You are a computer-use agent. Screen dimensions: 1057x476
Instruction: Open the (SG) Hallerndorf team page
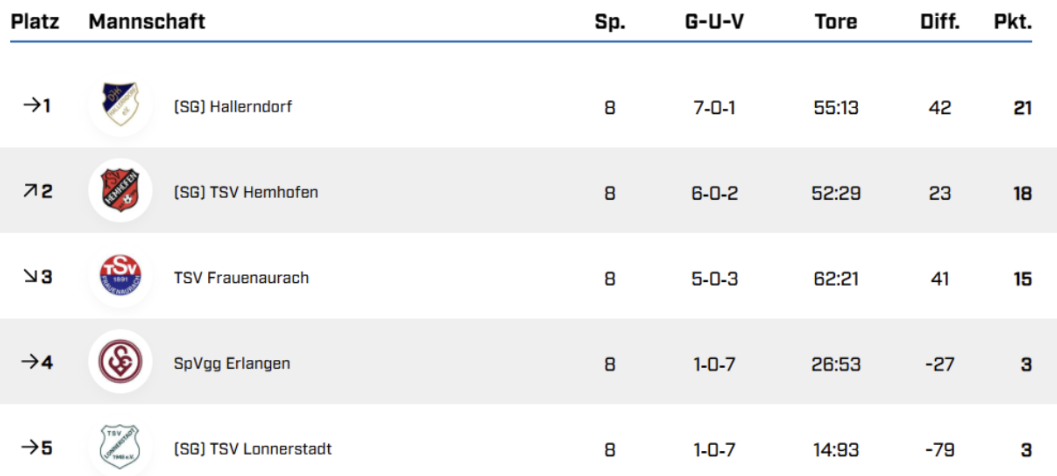tap(233, 107)
